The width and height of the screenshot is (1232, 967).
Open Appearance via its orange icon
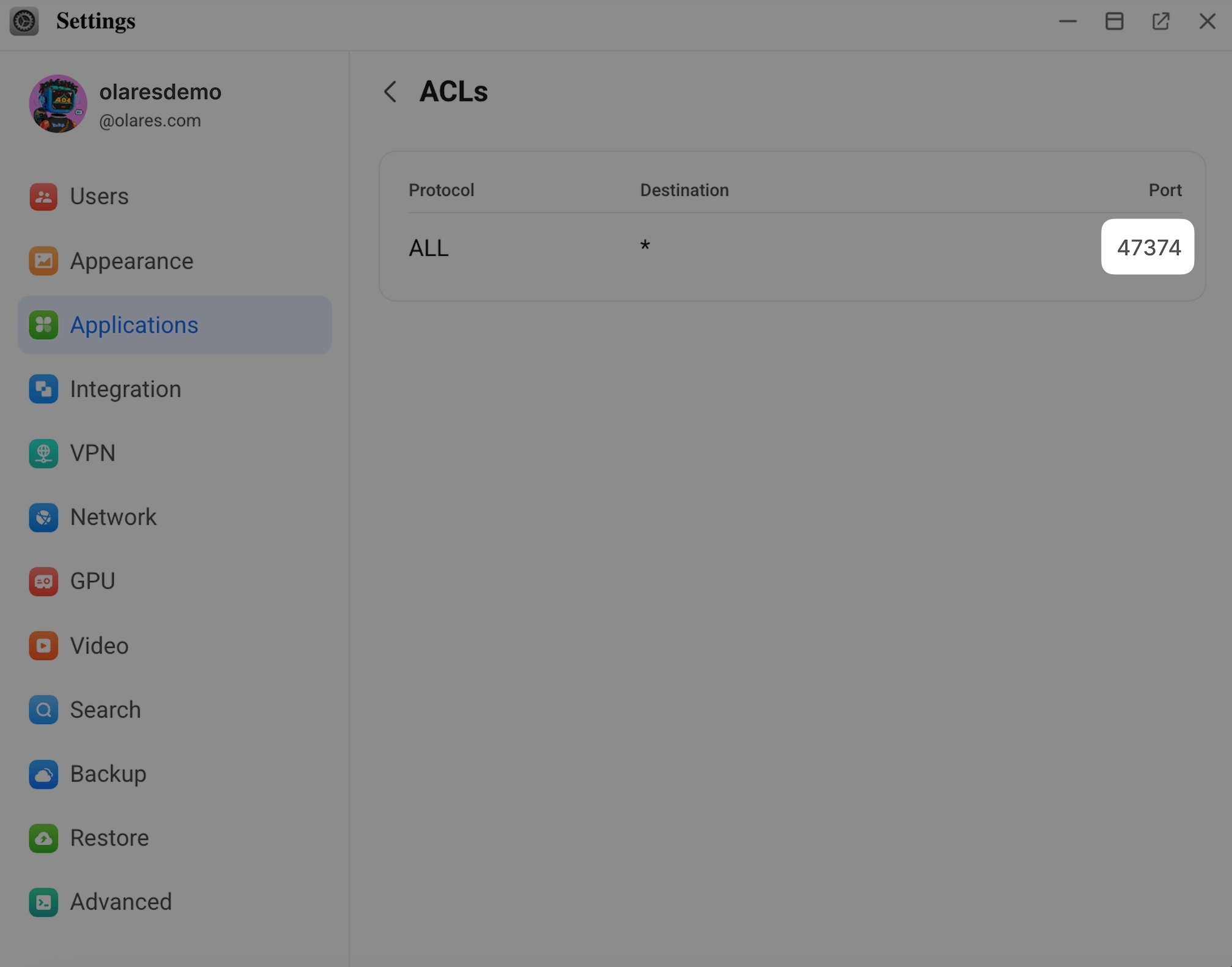click(x=43, y=261)
